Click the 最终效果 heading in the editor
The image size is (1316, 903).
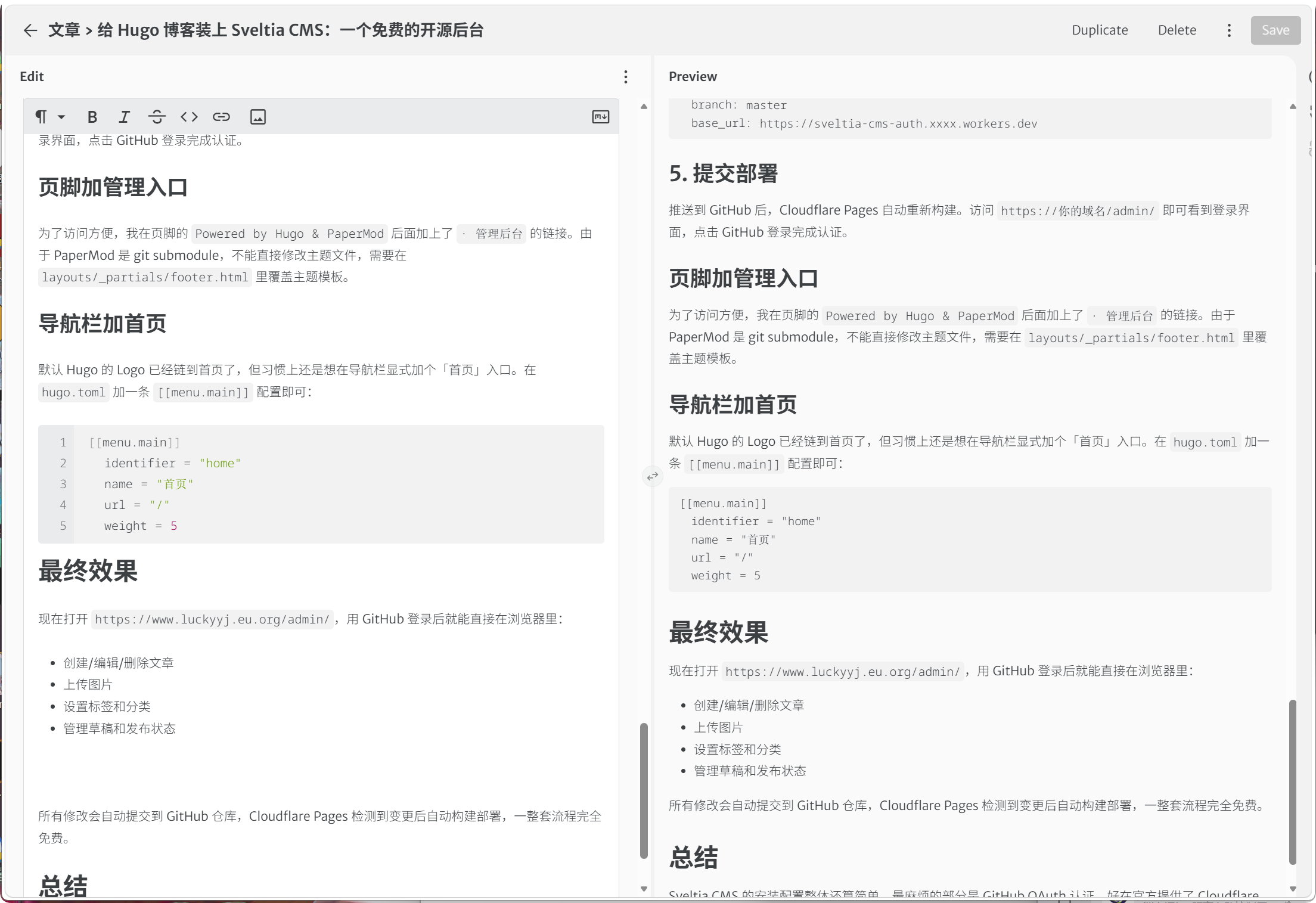click(x=88, y=571)
